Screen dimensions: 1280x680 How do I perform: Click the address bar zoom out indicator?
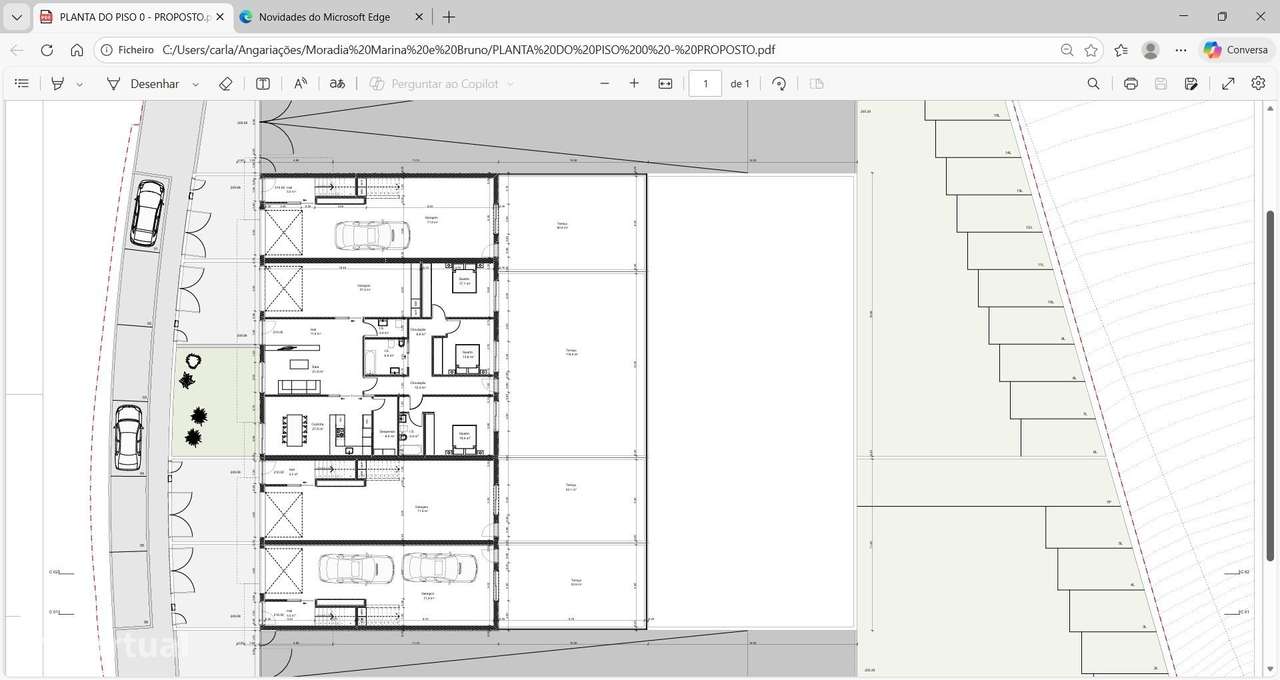[x=1068, y=50]
